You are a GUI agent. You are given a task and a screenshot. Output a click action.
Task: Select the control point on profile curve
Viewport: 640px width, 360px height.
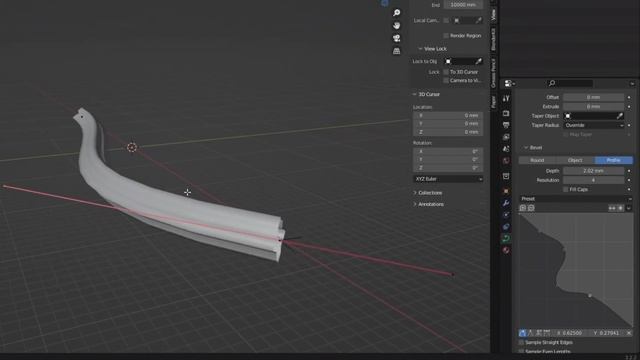pos(590,295)
